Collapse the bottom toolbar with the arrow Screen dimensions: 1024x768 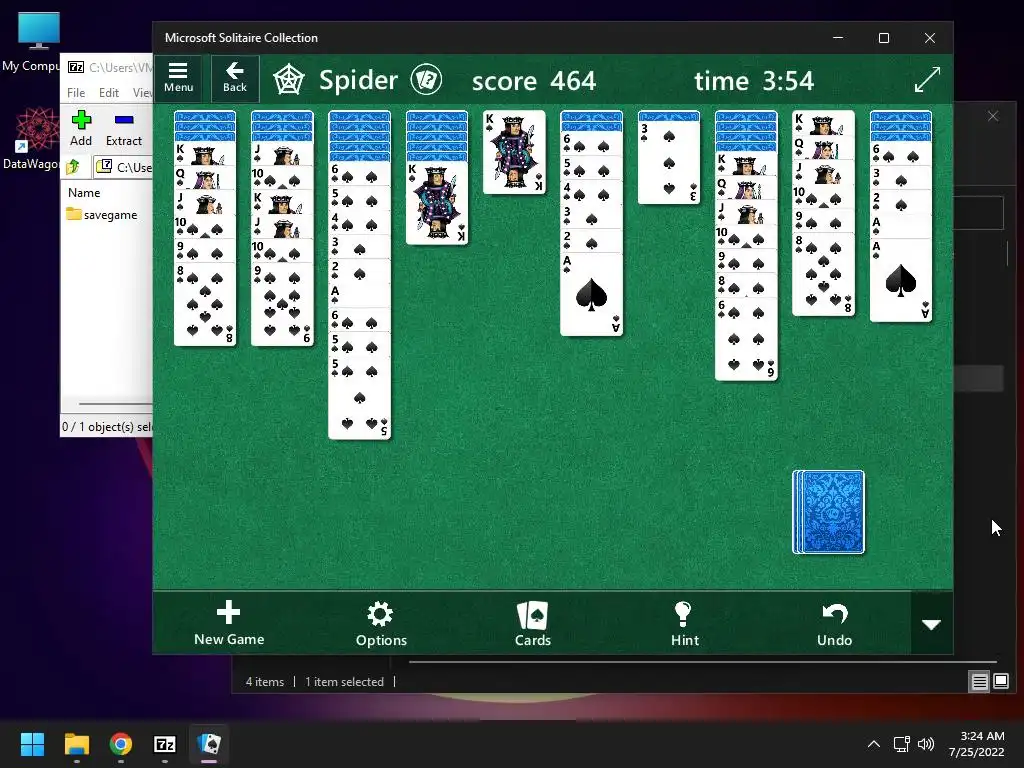tap(931, 624)
